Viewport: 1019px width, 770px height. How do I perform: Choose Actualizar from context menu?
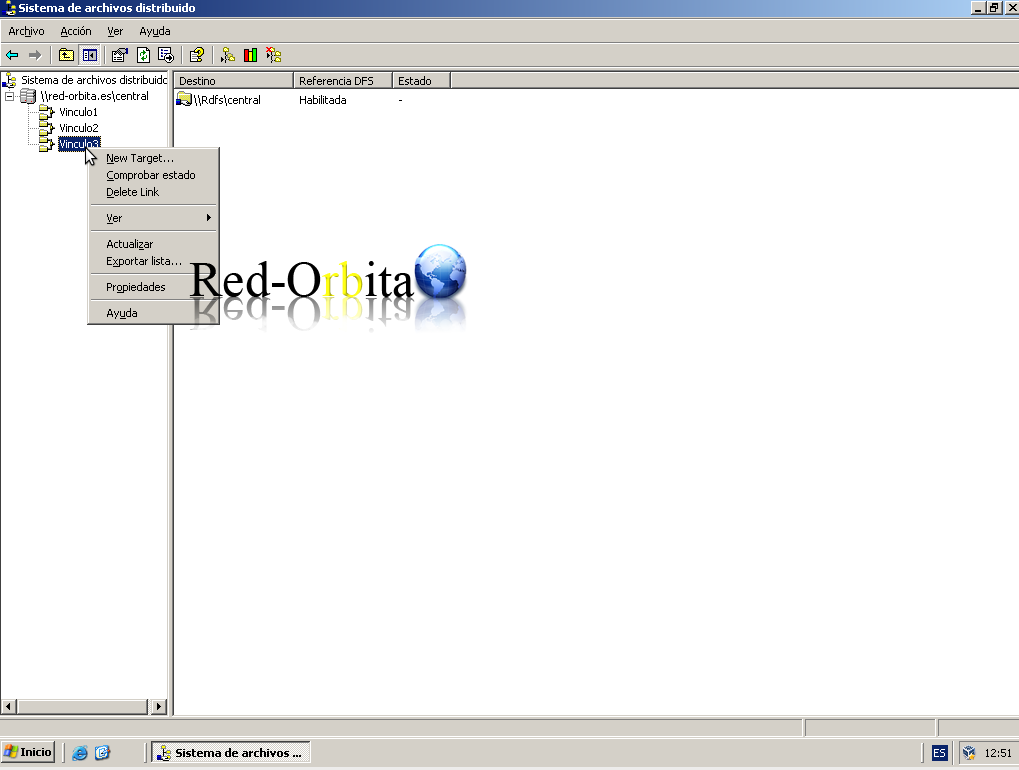pos(153,244)
